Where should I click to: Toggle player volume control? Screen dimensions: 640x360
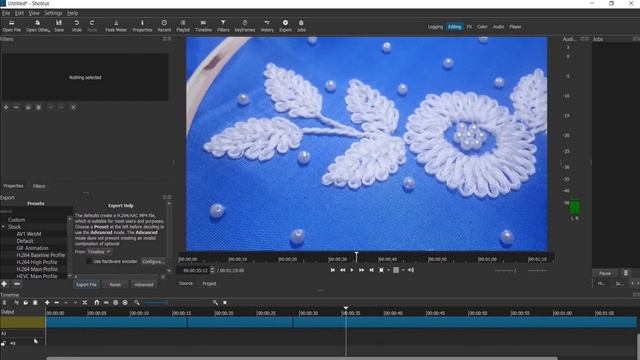[411, 270]
